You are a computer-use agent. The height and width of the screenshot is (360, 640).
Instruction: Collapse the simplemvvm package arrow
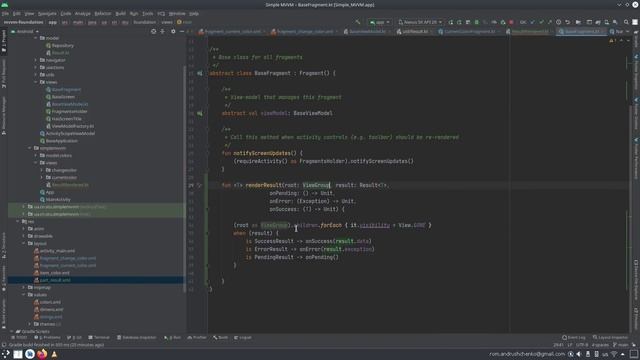(x=29, y=148)
